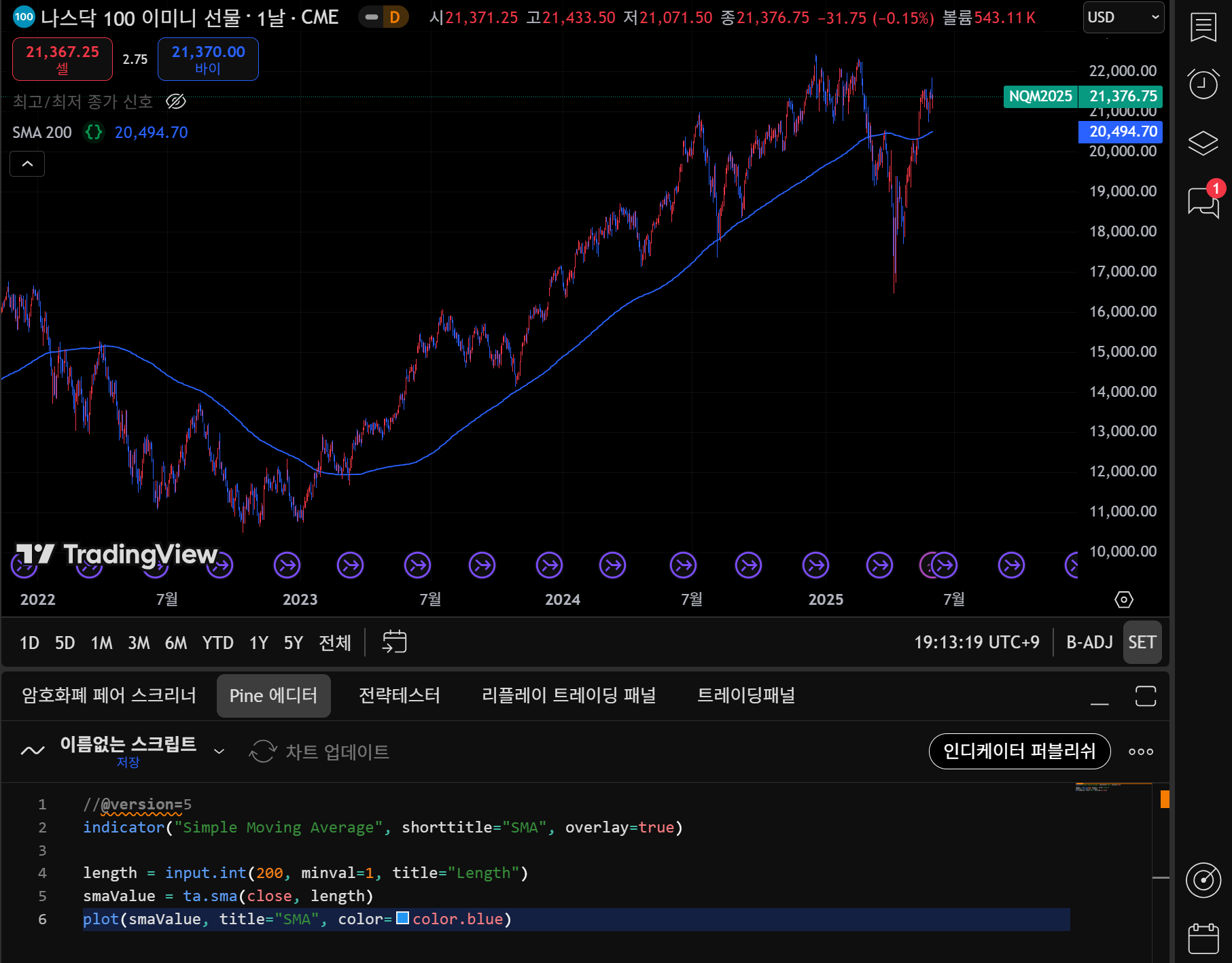This screenshot has height=963, width=1232.
Task: Click the SMA 200 source code braces icon
Action: (94, 132)
